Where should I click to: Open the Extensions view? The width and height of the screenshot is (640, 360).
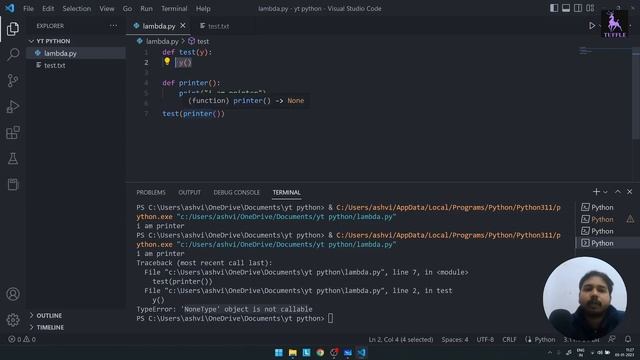[x=13, y=133]
